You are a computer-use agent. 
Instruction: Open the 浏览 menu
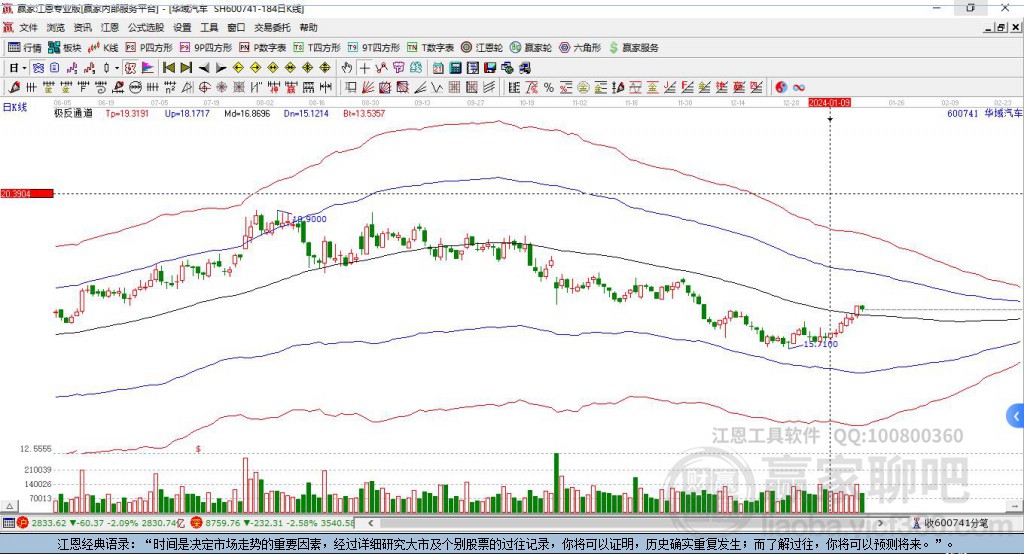pos(56,27)
